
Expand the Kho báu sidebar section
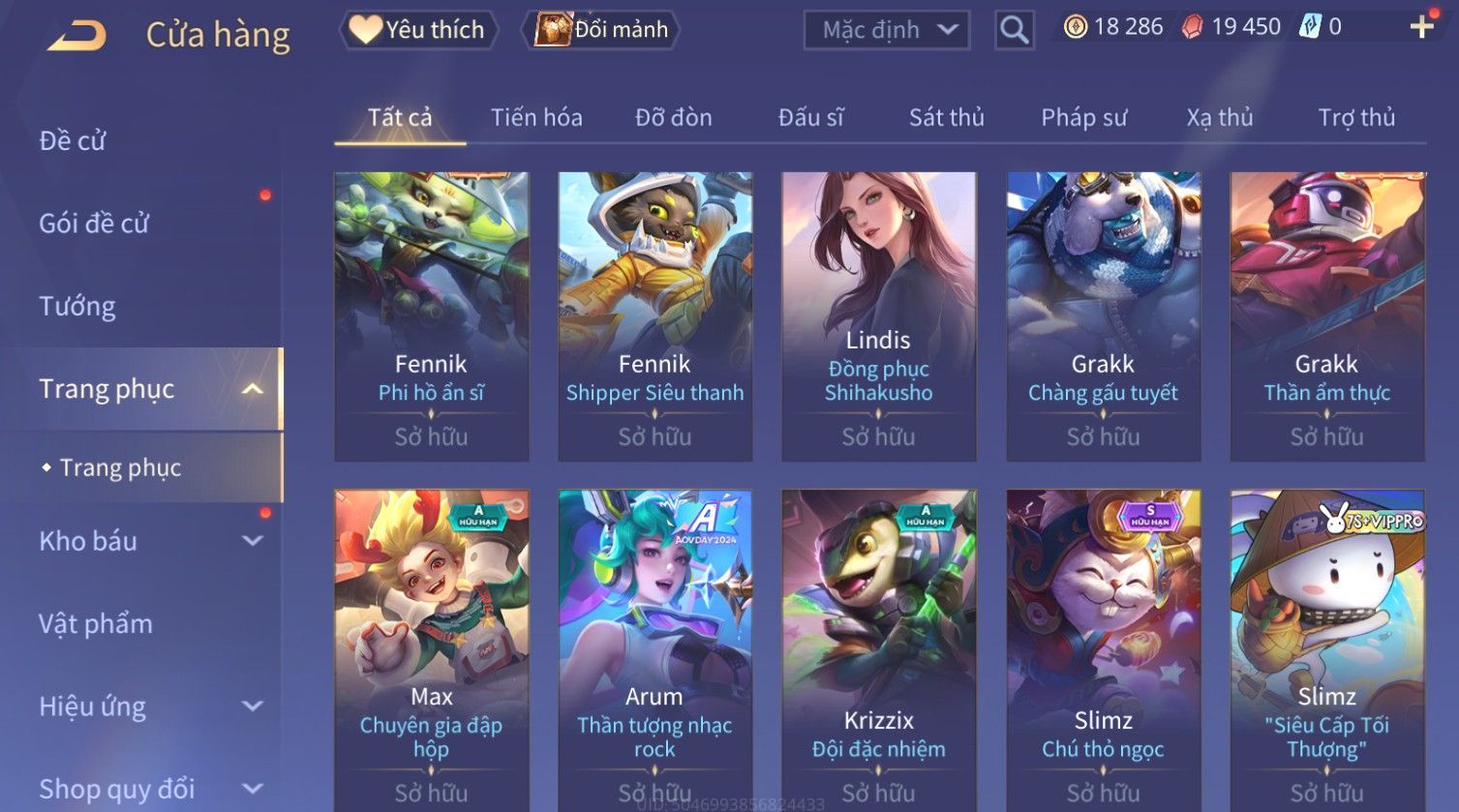click(x=252, y=541)
